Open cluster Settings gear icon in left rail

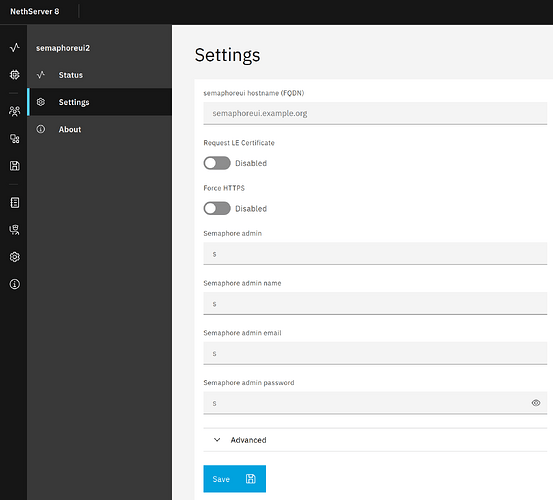(x=14, y=257)
